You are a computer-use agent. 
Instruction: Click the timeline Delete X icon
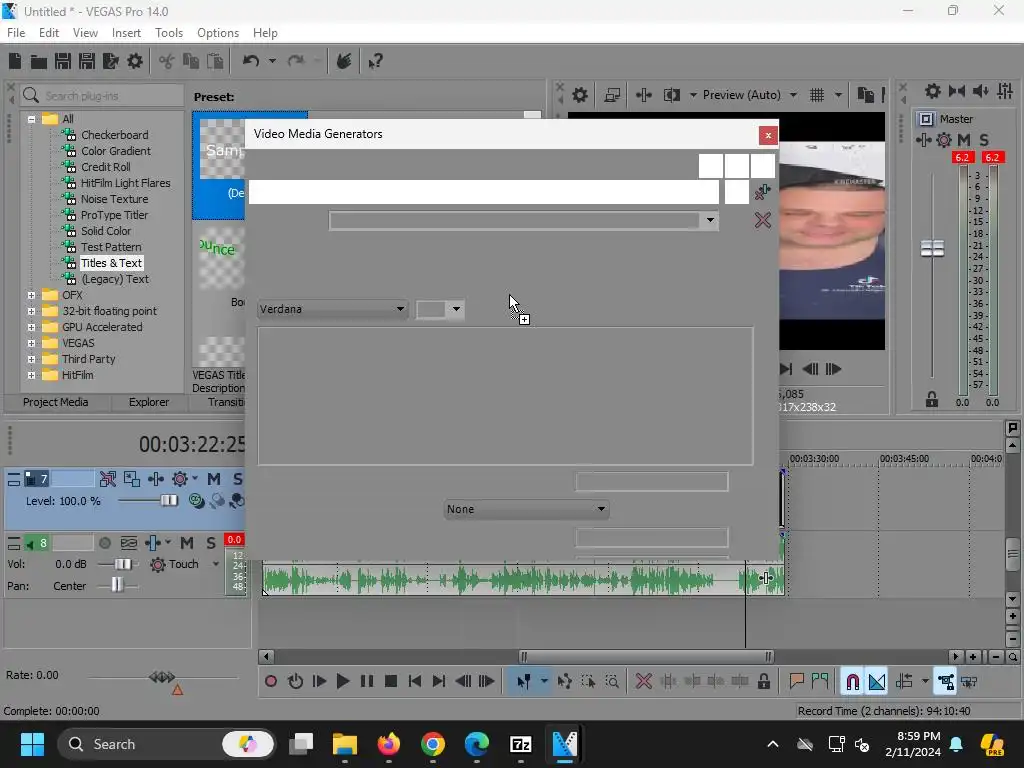(643, 682)
